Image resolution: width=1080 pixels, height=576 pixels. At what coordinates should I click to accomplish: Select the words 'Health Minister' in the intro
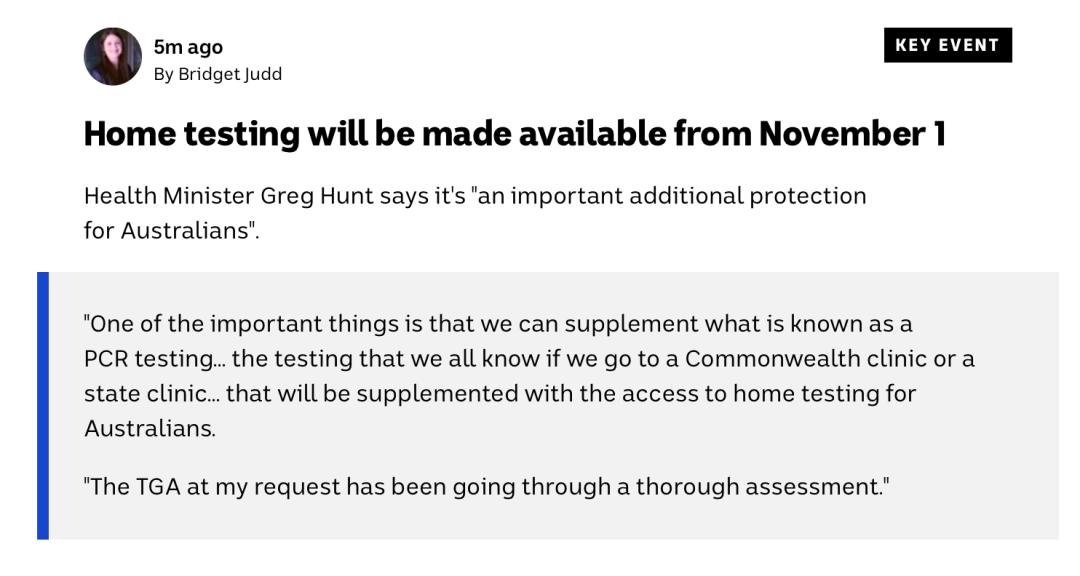pyautogui.click(x=169, y=196)
